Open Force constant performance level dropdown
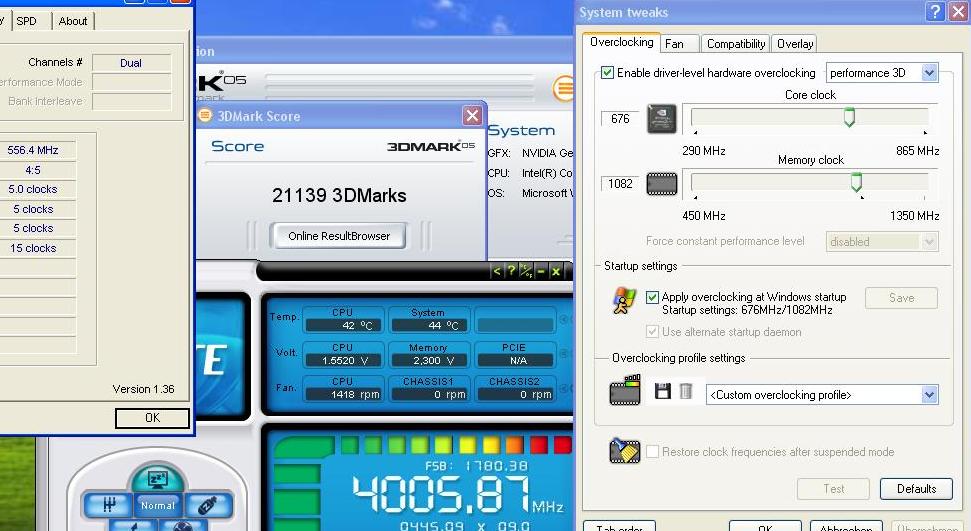Image resolution: width=971 pixels, height=531 pixels. coord(882,242)
